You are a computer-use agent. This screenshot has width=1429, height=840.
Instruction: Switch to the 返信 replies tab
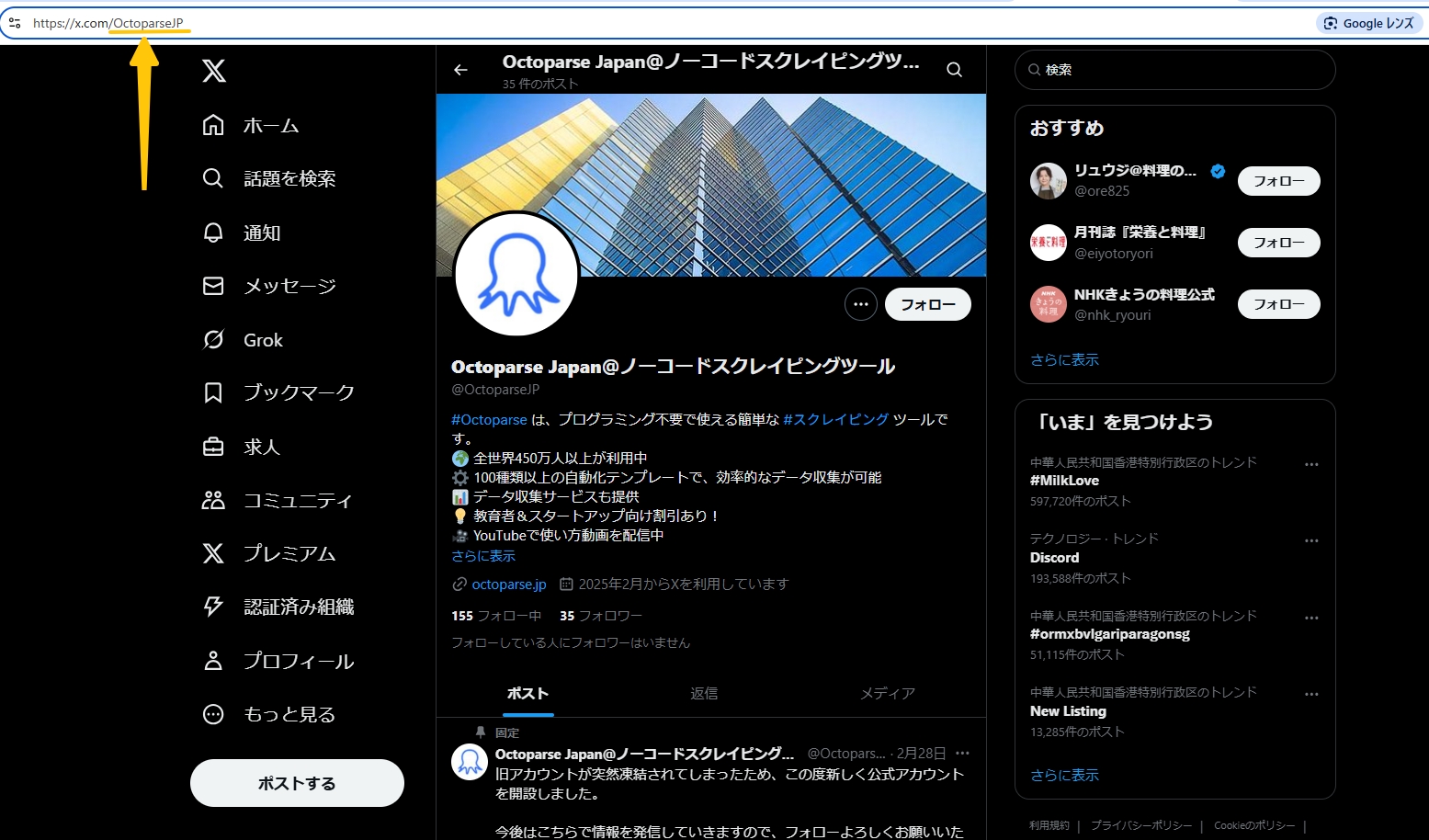coord(704,694)
